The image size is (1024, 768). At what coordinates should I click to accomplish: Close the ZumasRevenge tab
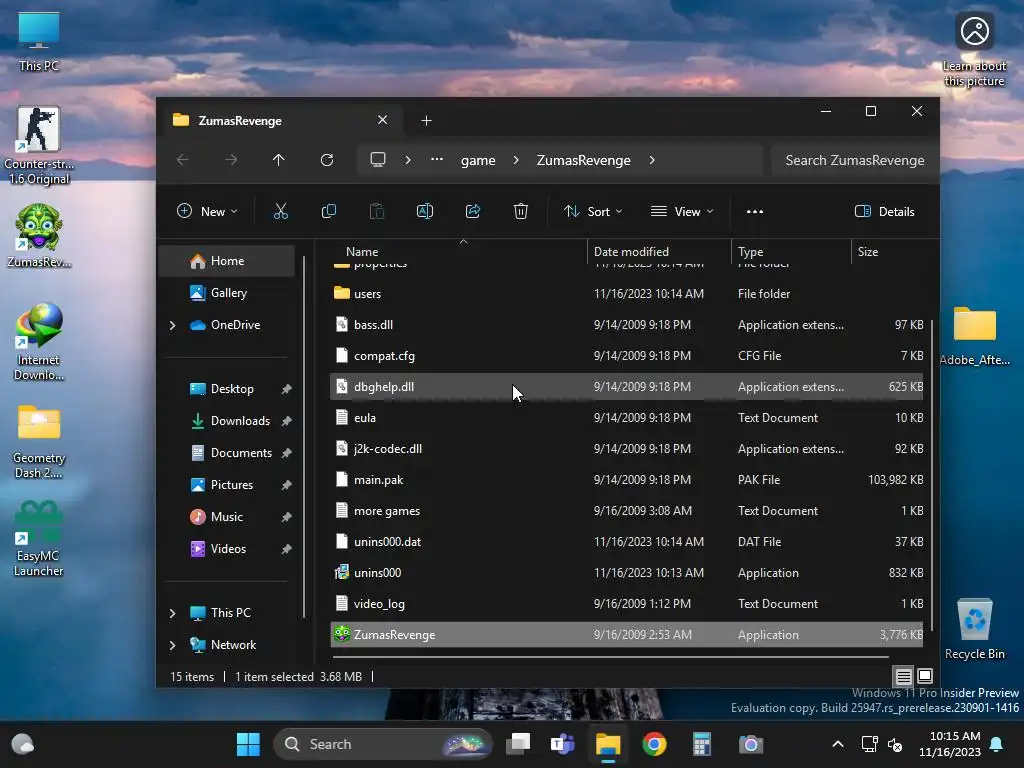coord(382,120)
